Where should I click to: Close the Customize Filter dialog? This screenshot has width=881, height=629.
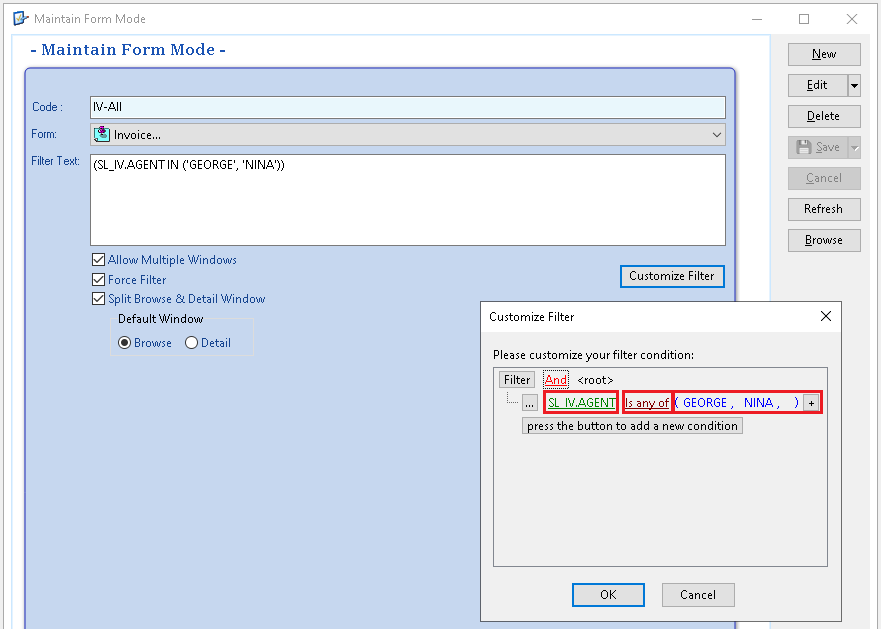tap(825, 316)
